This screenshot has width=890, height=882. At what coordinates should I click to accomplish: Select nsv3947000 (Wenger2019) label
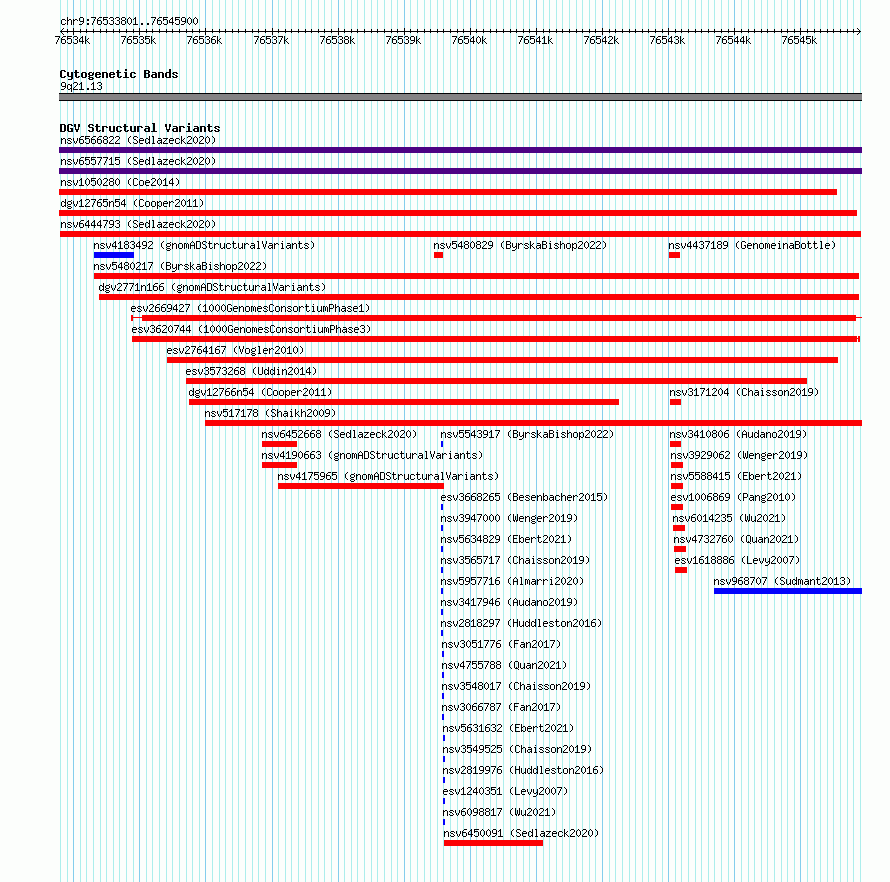coord(509,518)
